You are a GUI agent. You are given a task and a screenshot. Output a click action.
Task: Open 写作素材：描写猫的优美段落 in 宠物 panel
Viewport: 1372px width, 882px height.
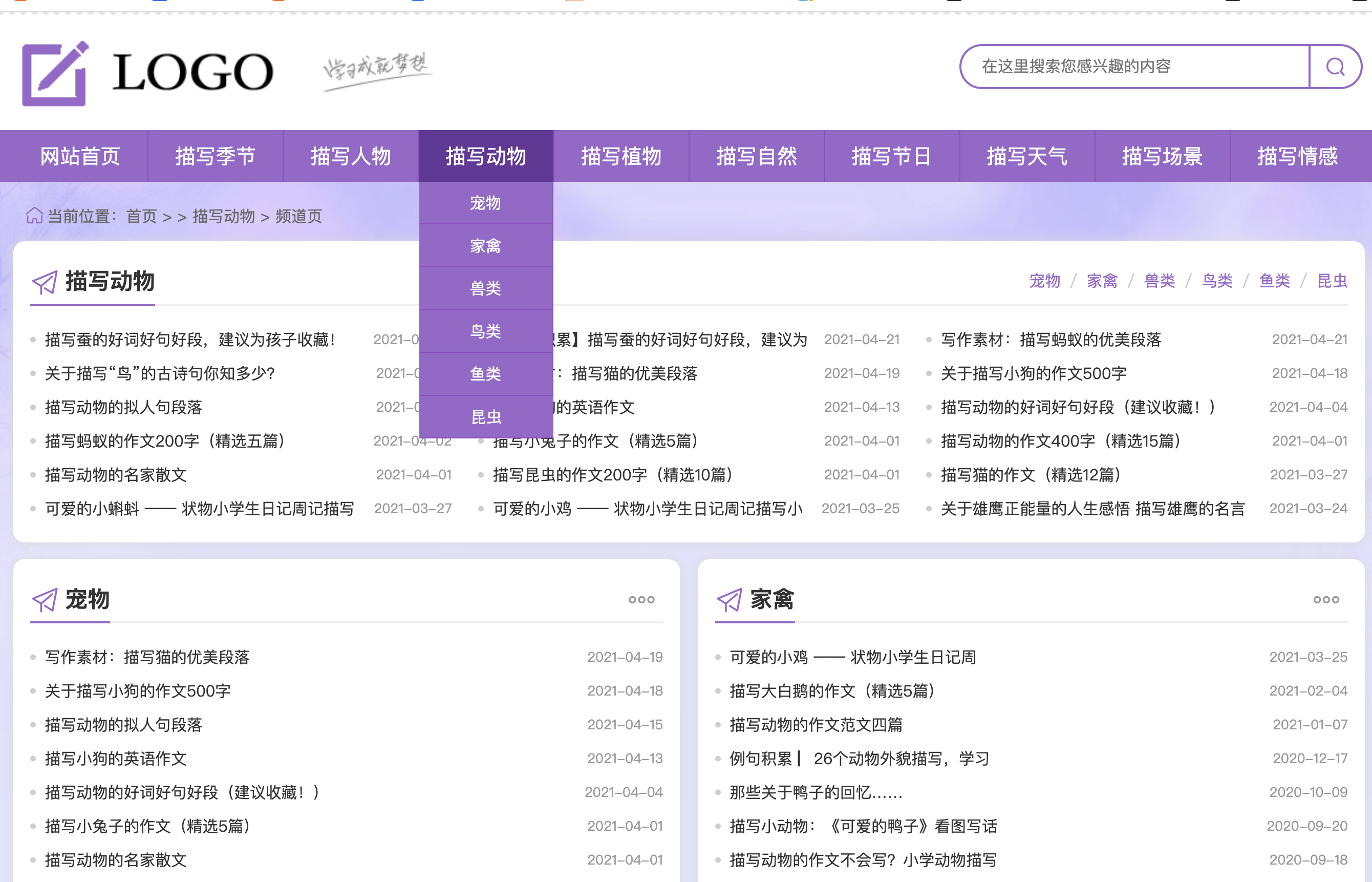coord(147,657)
